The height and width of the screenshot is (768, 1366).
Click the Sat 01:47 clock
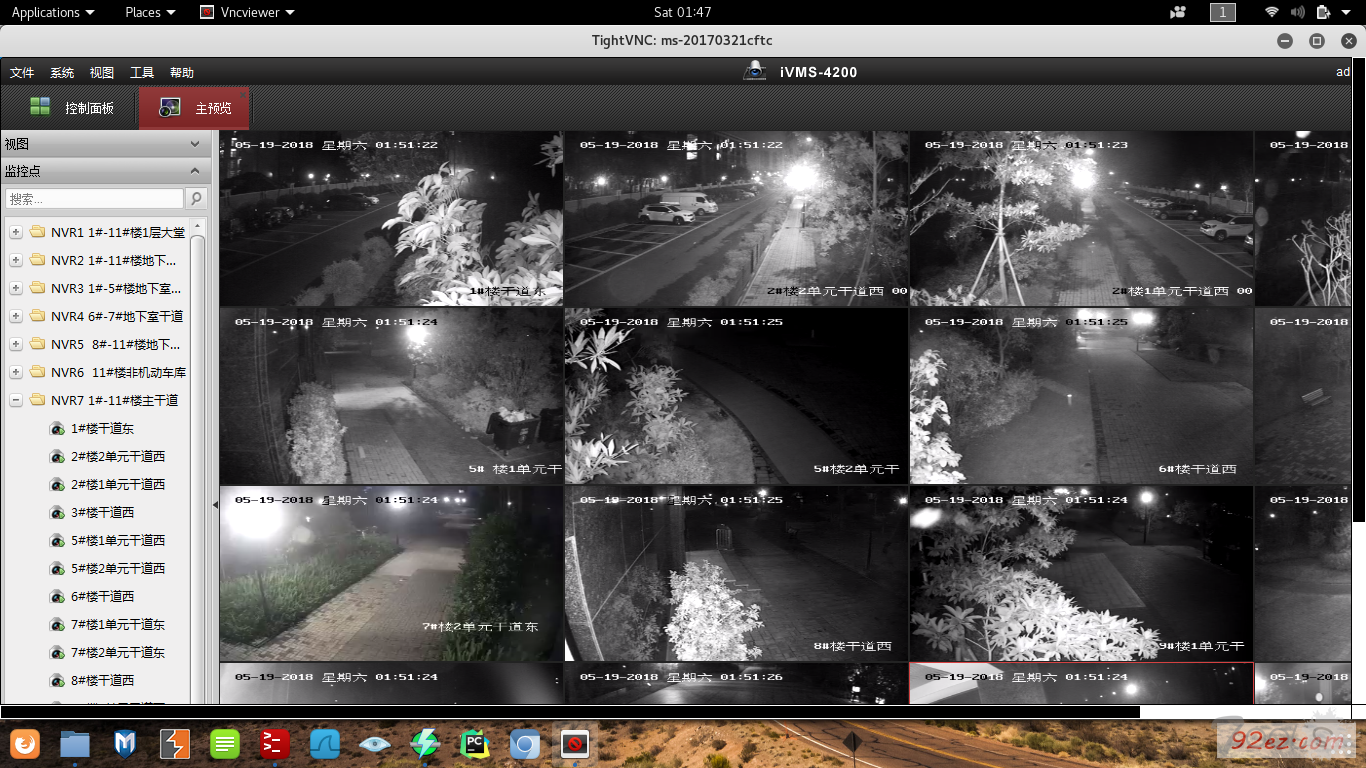(682, 12)
